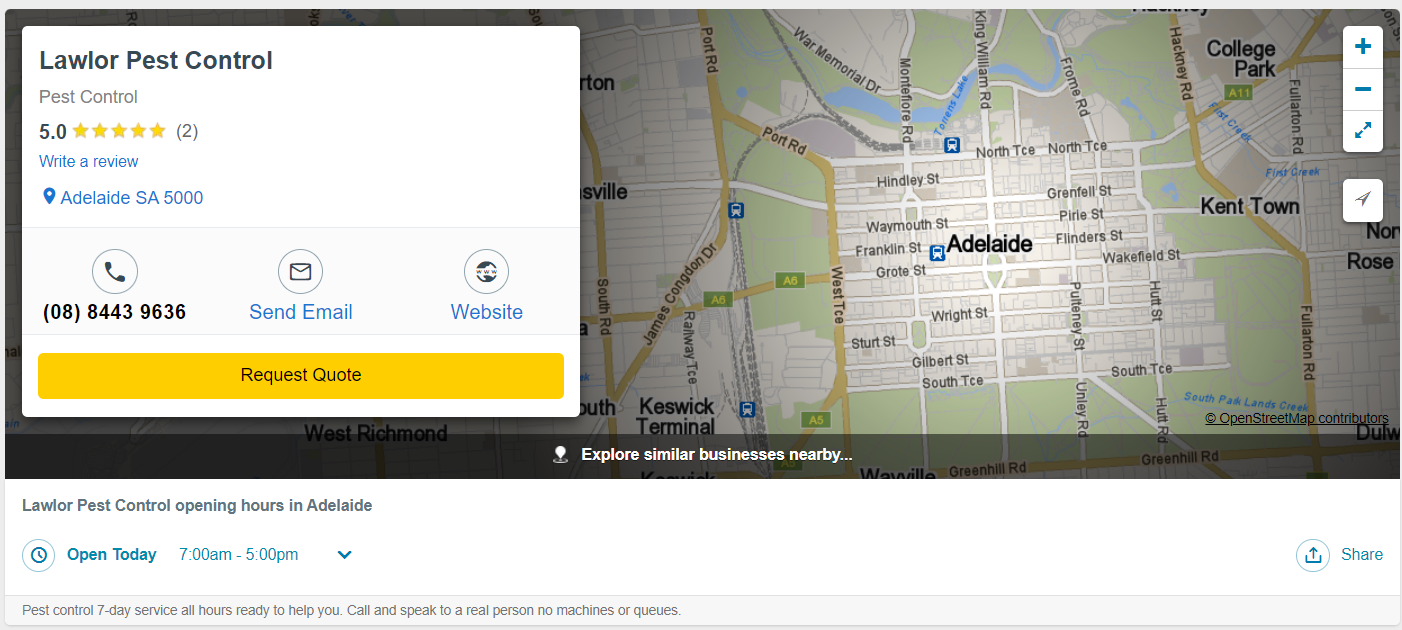The height and width of the screenshot is (630, 1402).
Task: Click the train marker at Keswick Terminal
Action: (747, 409)
